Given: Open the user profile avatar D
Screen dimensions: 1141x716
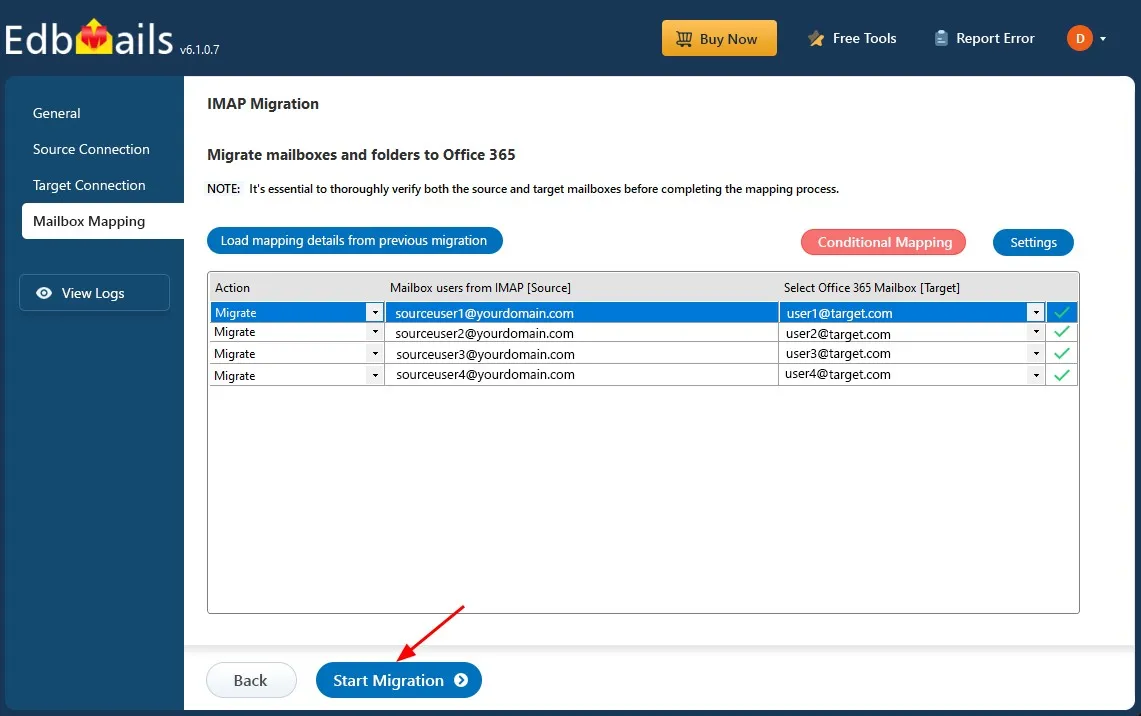Looking at the screenshot, I should pos(1080,38).
